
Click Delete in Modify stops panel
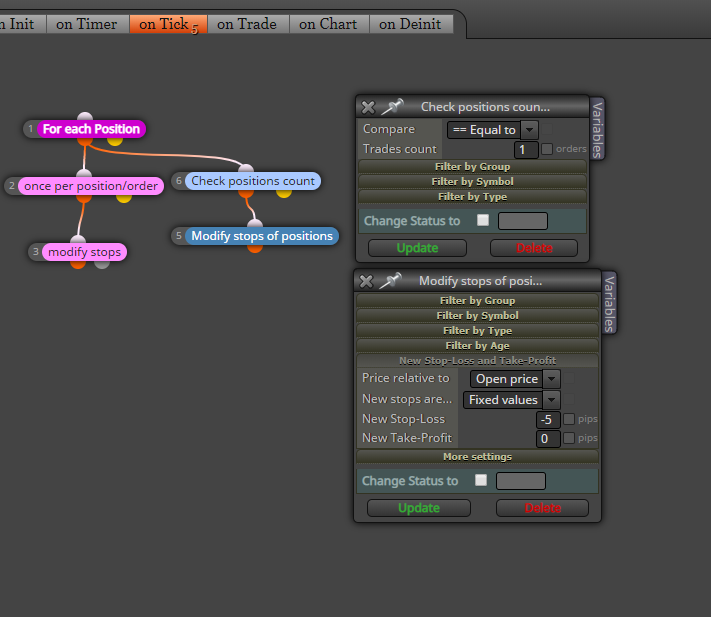tap(543, 508)
